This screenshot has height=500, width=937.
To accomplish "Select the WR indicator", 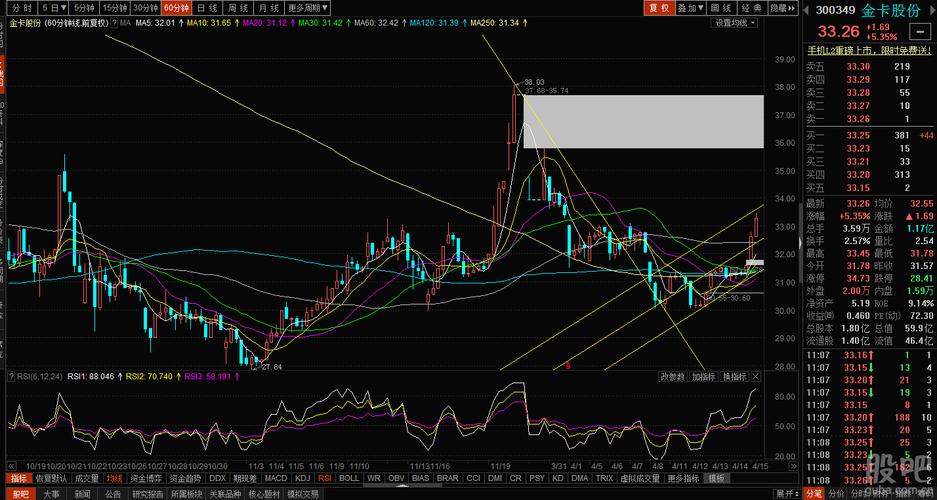I will 374,478.
